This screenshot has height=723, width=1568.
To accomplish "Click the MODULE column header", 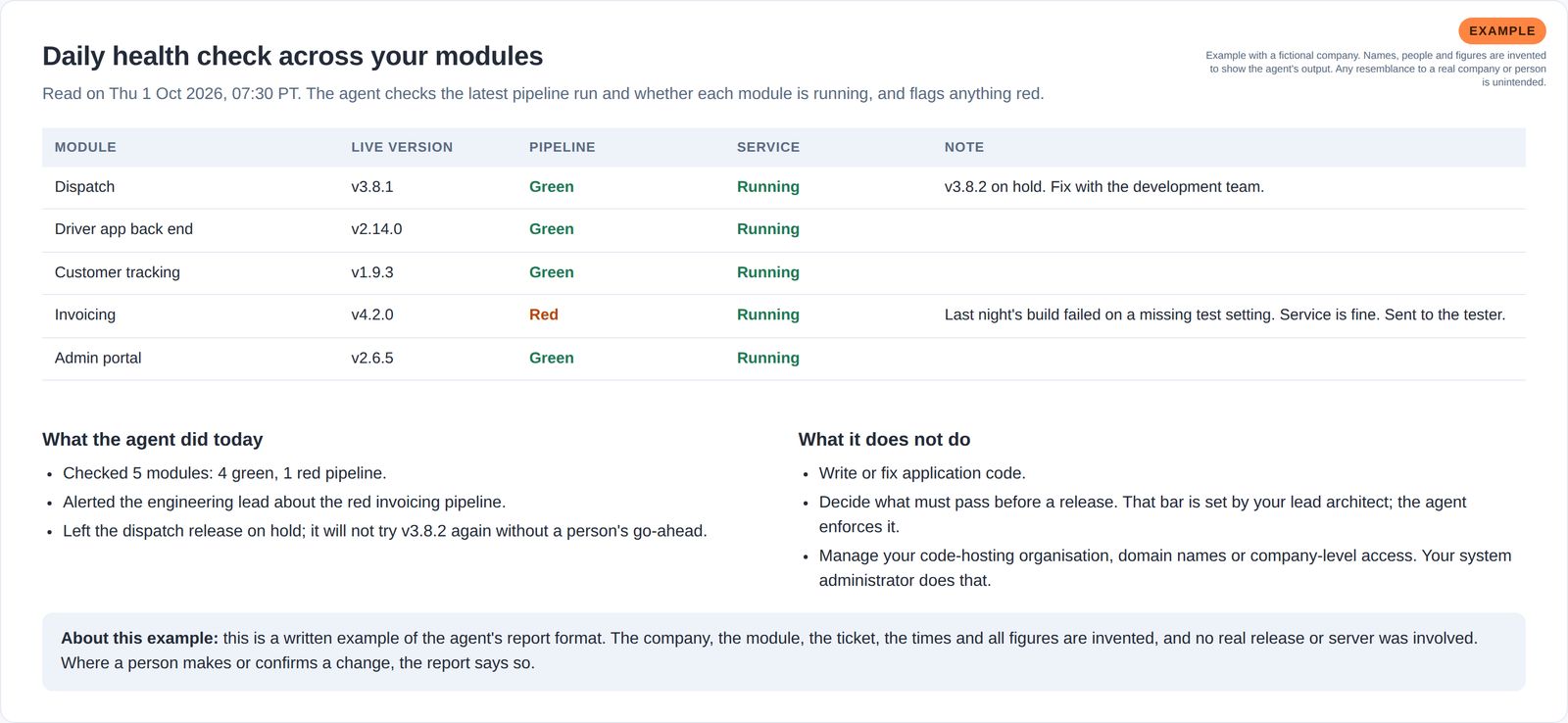I will point(85,147).
